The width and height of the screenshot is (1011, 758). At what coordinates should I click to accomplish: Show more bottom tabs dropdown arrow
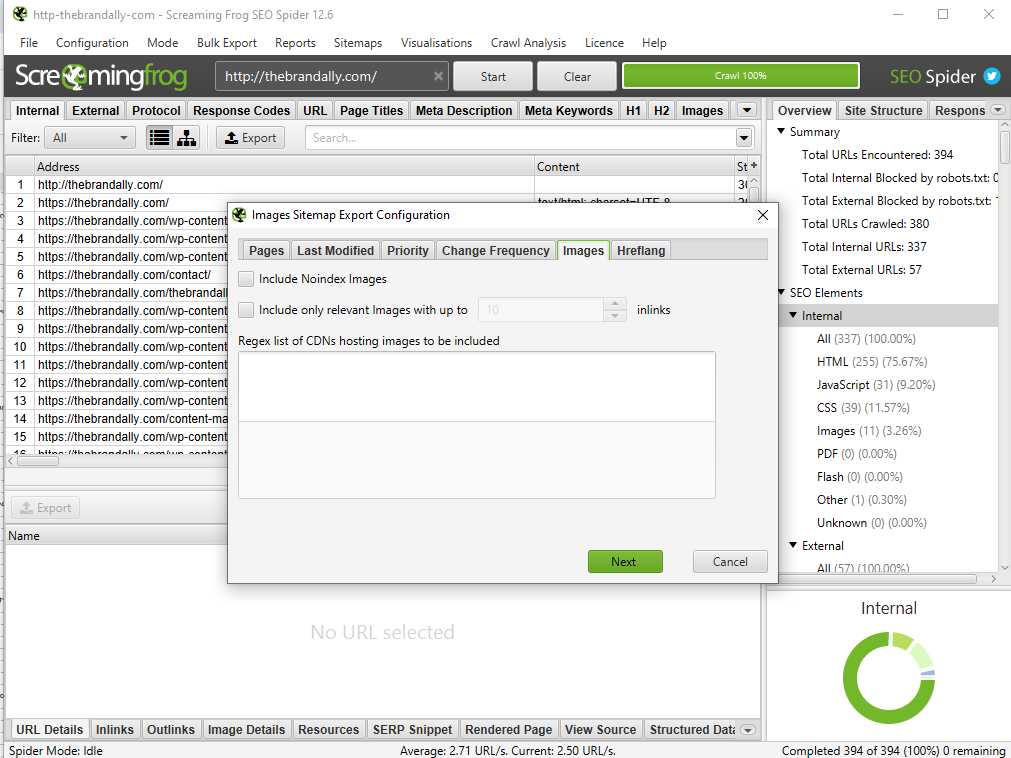748,730
